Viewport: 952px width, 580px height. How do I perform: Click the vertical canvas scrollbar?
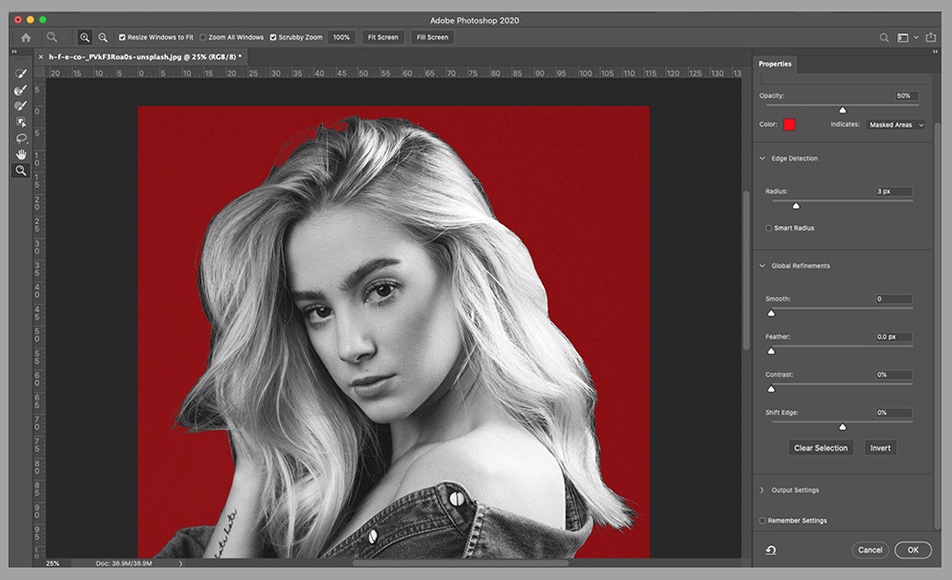coord(746,270)
